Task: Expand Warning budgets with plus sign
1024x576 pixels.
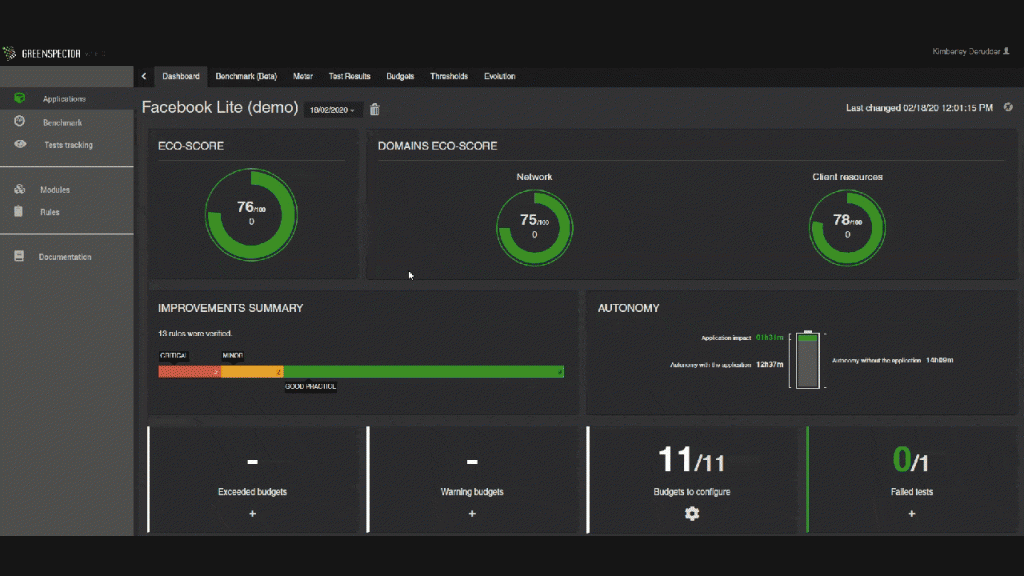Action: (x=472, y=514)
